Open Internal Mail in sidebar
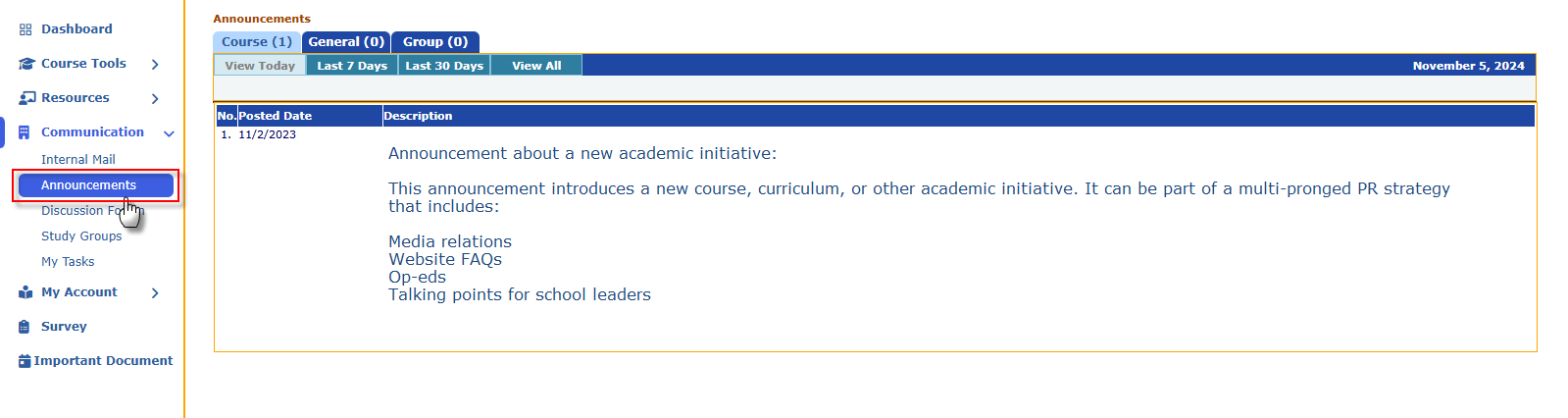The width and height of the screenshot is (1568, 418). pos(78,160)
